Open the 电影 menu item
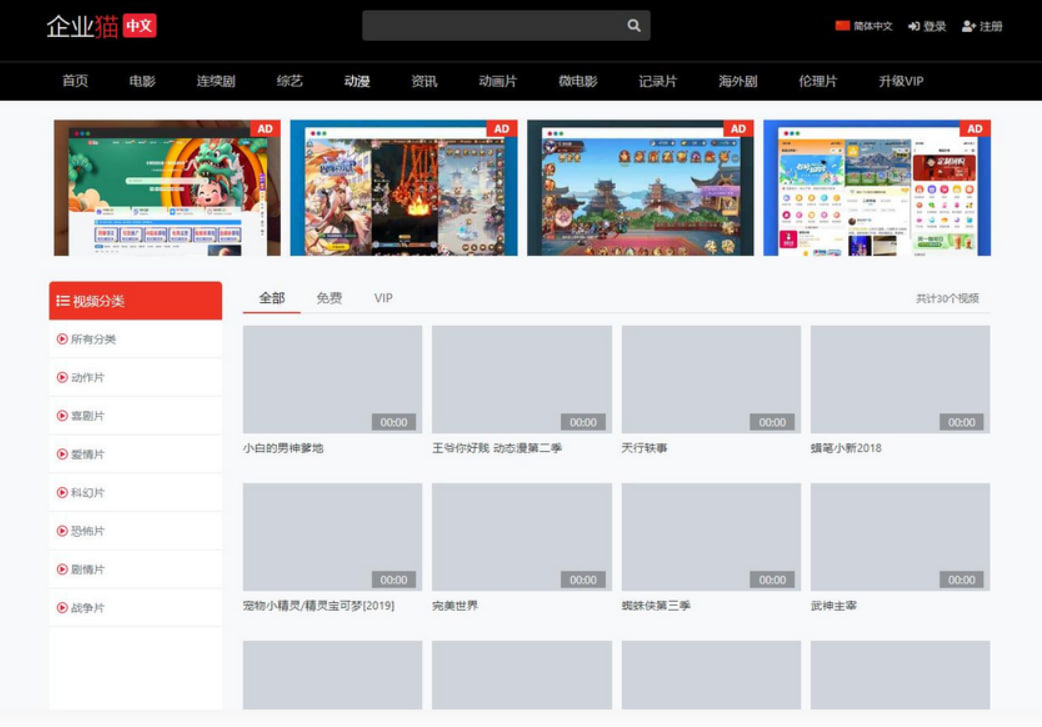 coord(141,81)
